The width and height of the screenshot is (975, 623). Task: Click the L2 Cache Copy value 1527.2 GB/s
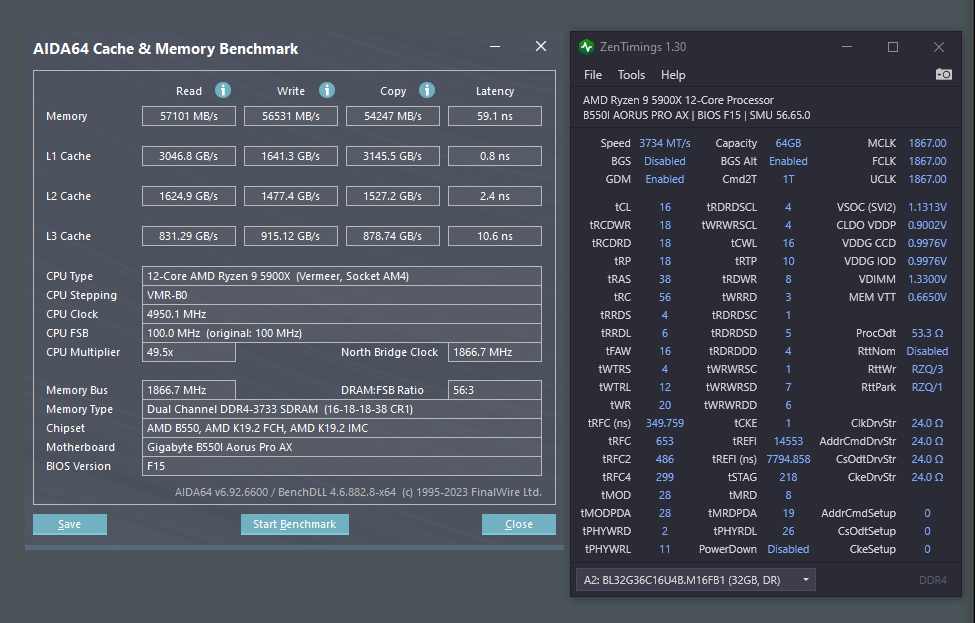[393, 196]
